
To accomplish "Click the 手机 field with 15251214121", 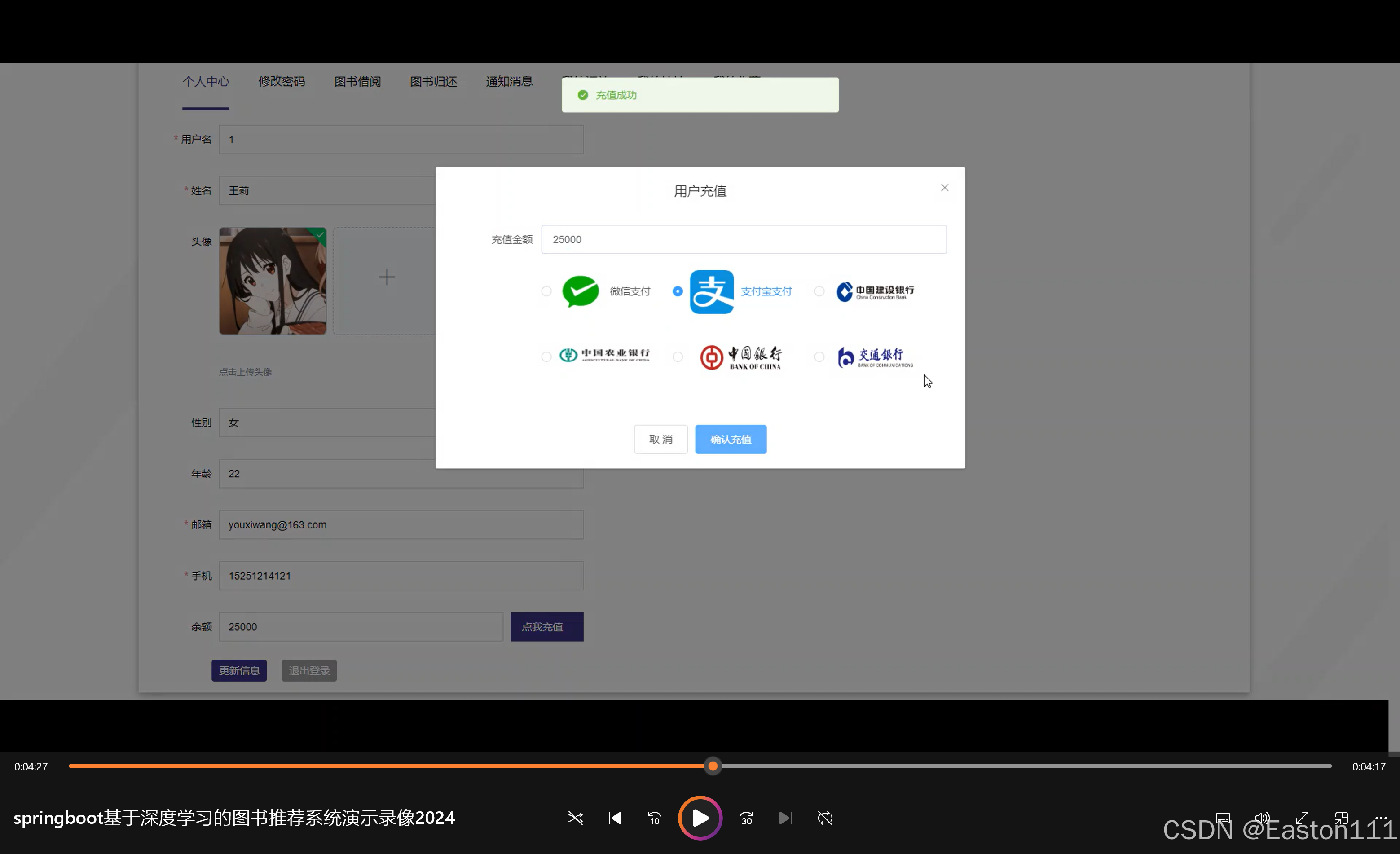I will click(x=401, y=576).
